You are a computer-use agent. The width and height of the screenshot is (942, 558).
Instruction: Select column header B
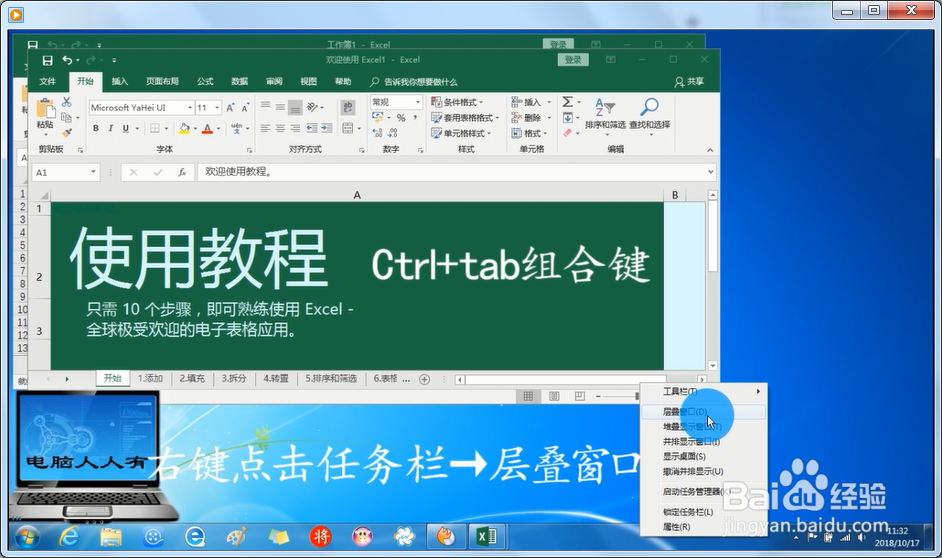[675, 195]
